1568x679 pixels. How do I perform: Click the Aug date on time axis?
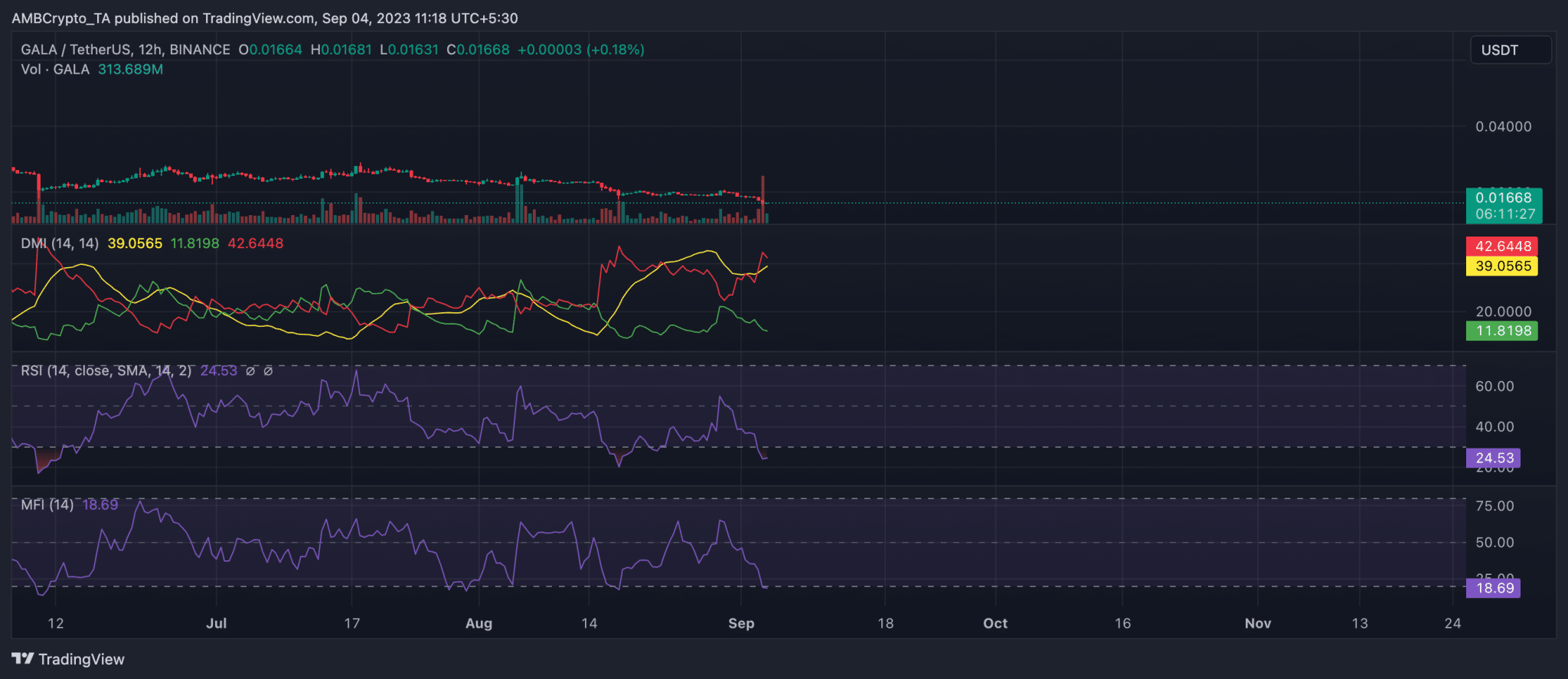(x=479, y=623)
